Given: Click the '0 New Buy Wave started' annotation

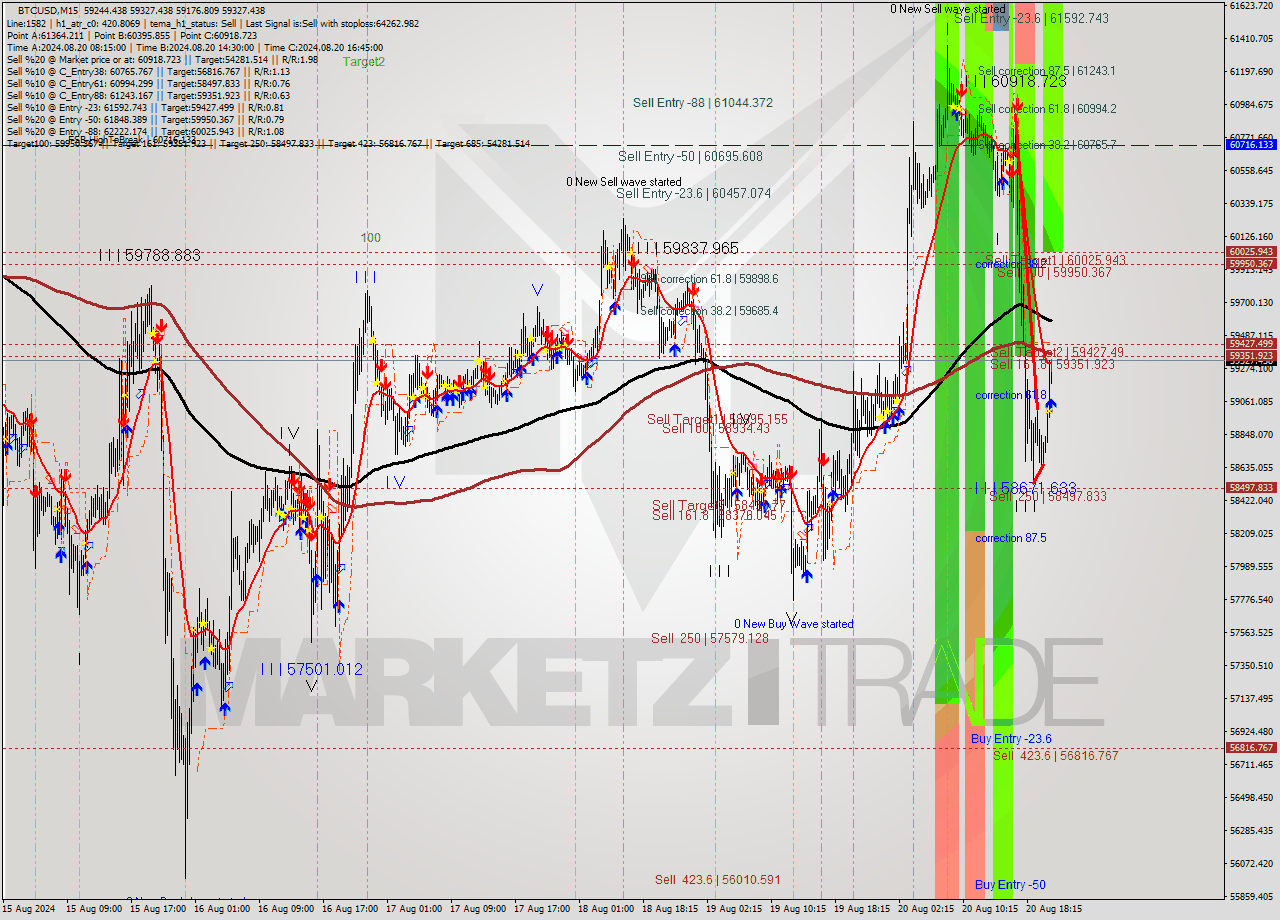Looking at the screenshot, I should click(794, 624).
